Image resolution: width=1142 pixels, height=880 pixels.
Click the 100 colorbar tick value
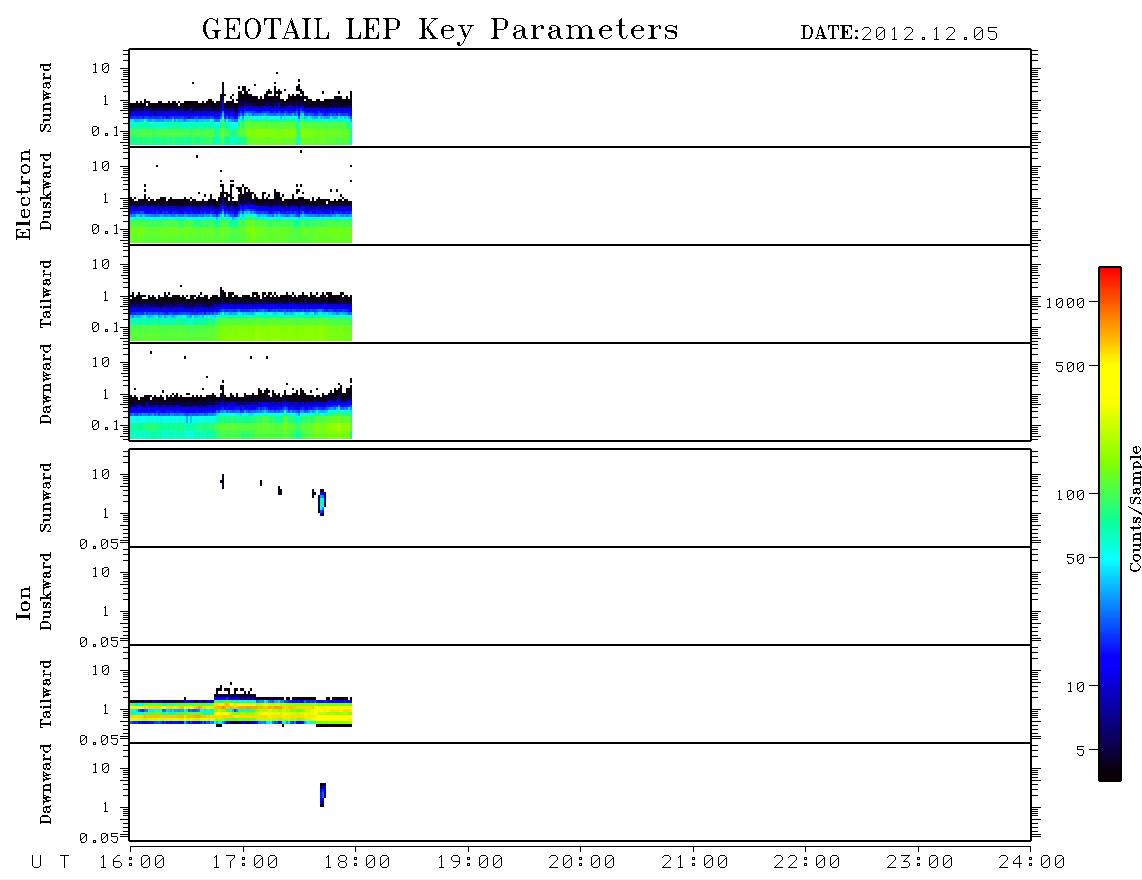pyautogui.click(x=1070, y=495)
